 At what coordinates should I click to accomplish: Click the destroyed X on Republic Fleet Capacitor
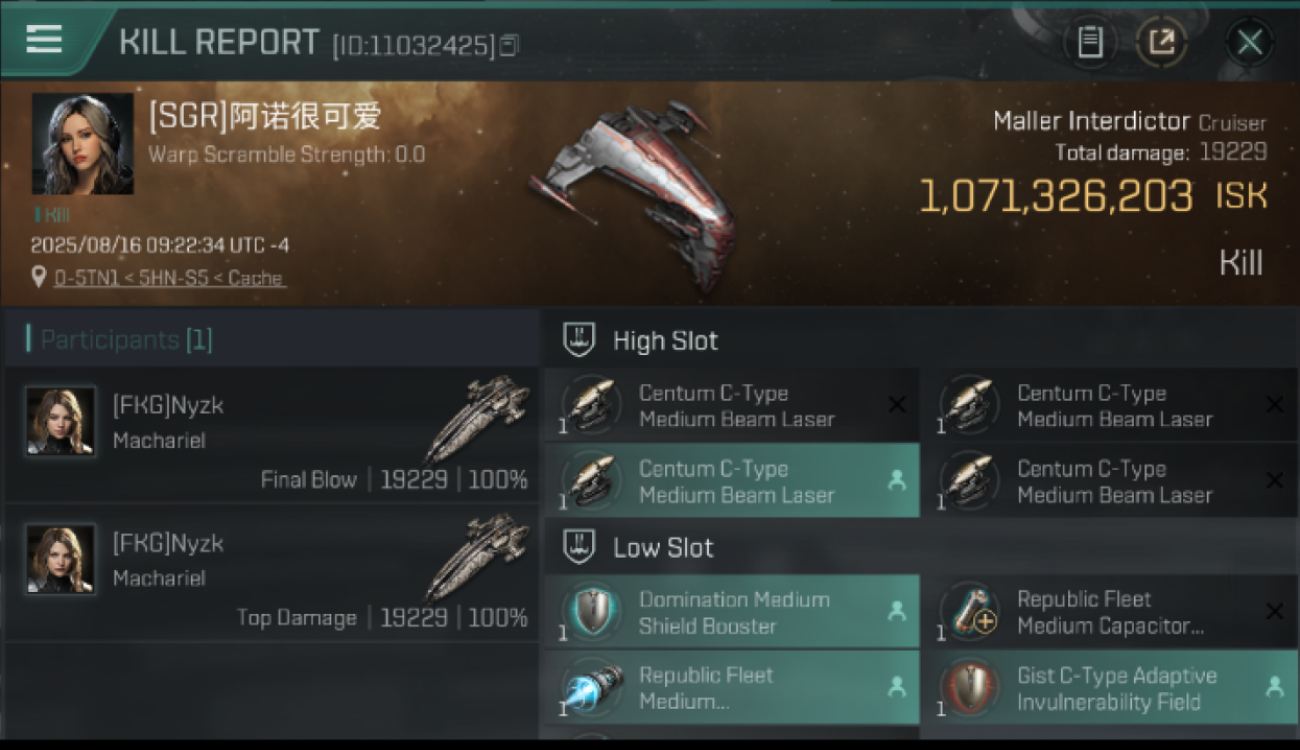(x=1274, y=611)
